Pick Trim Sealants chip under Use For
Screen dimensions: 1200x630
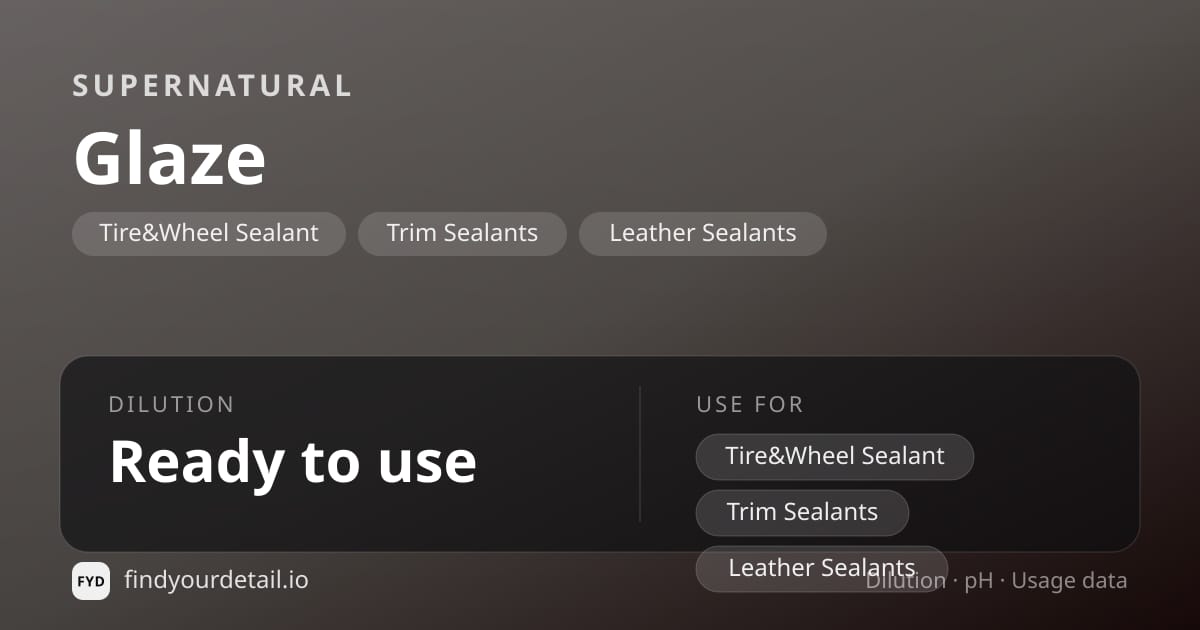(x=802, y=513)
